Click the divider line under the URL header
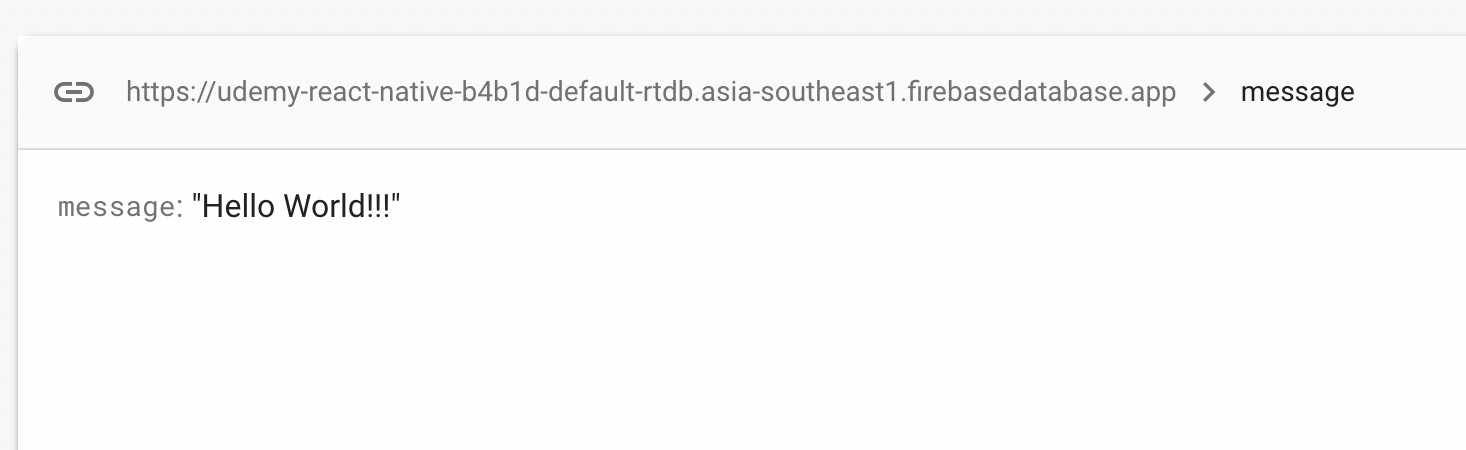The image size is (1466, 450). [742, 149]
